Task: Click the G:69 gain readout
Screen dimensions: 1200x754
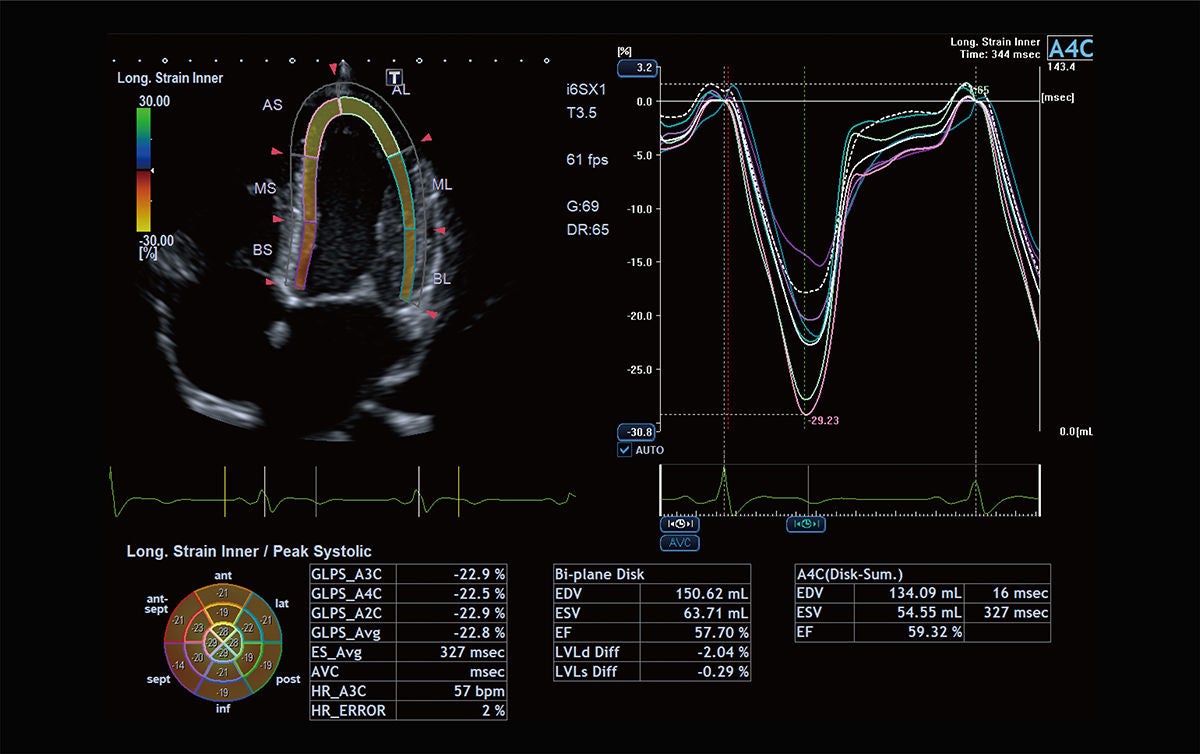Action: tap(585, 206)
